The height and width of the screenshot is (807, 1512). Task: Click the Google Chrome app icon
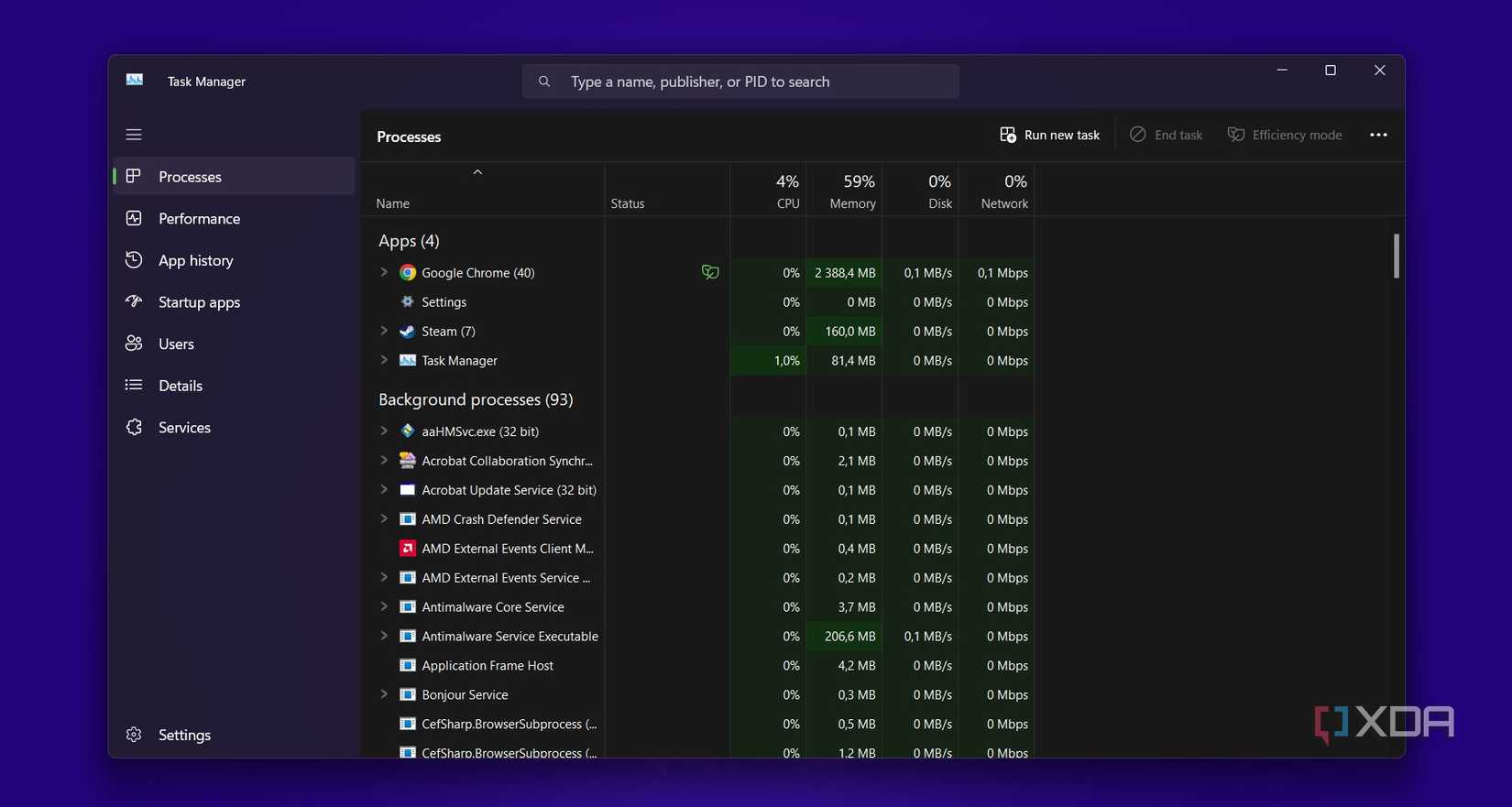click(x=408, y=273)
